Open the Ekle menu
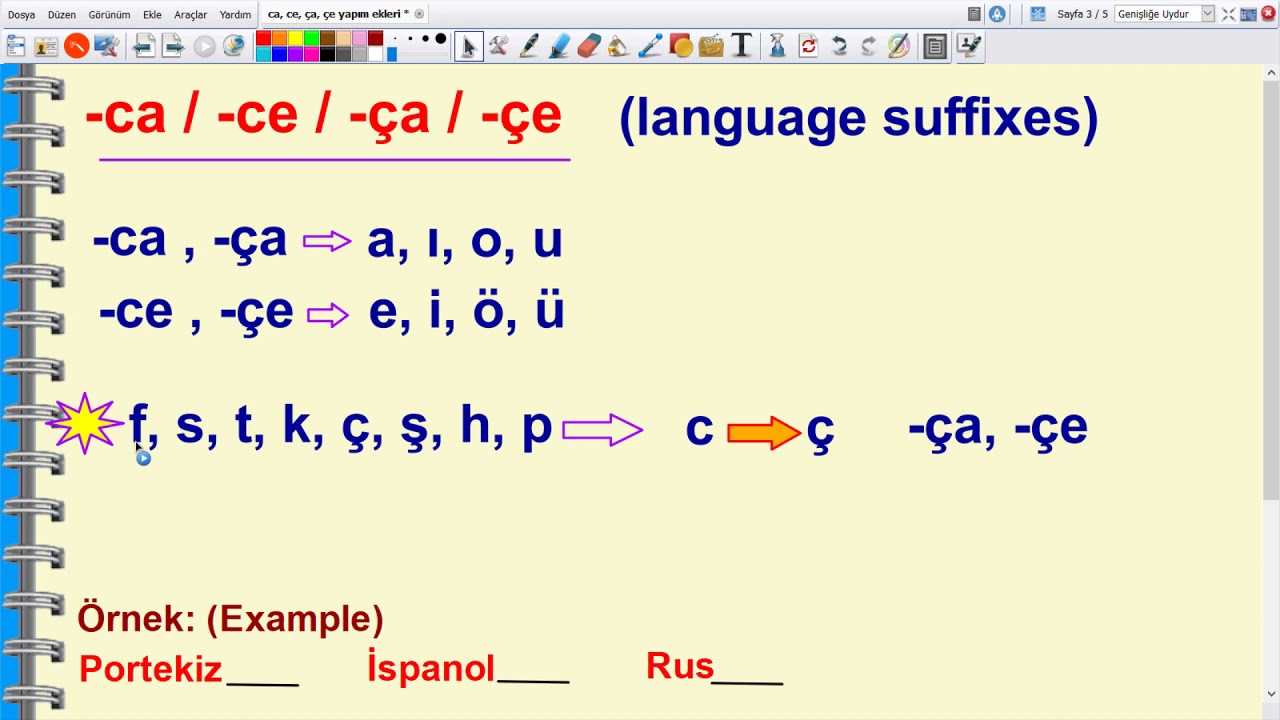The height and width of the screenshot is (720, 1280). 152,15
